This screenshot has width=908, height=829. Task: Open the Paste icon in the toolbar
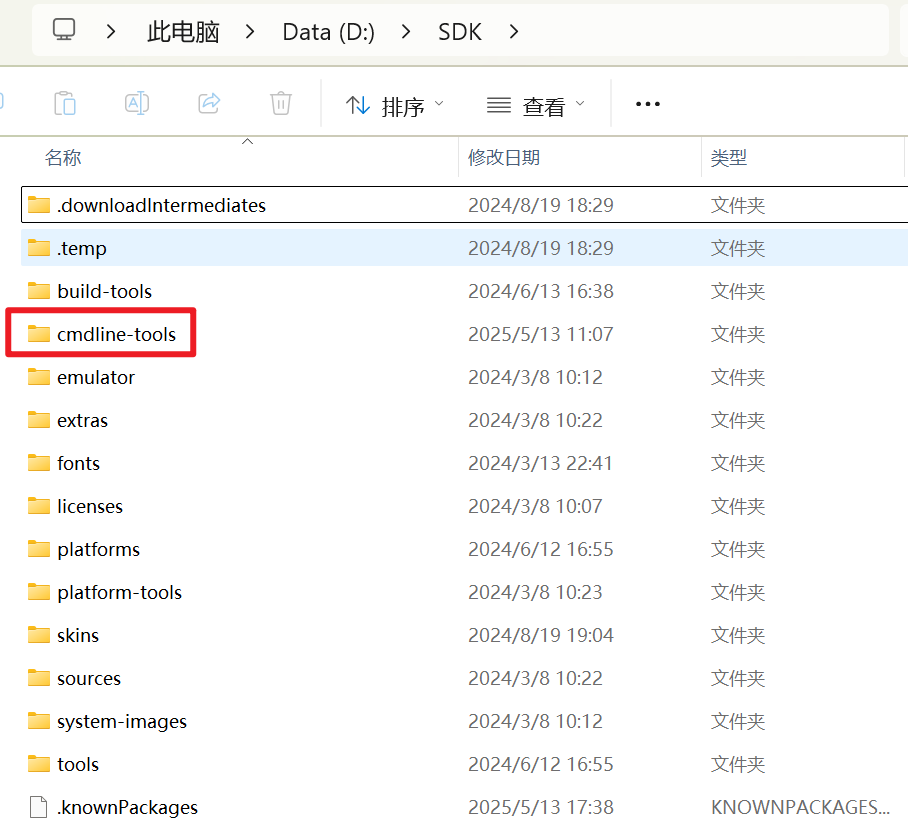coord(64,103)
